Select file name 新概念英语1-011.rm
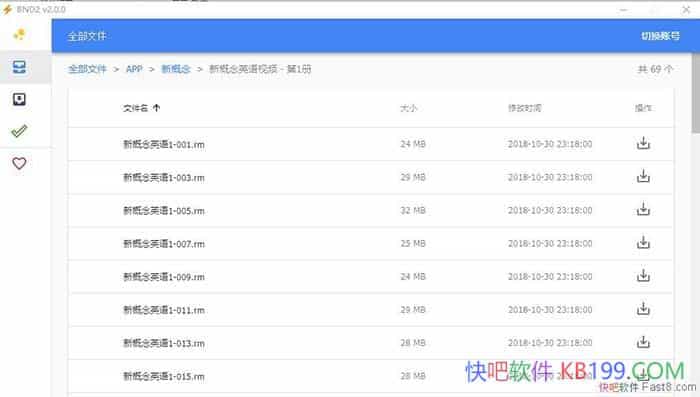Screen dimensions: 700x397 click(164, 309)
